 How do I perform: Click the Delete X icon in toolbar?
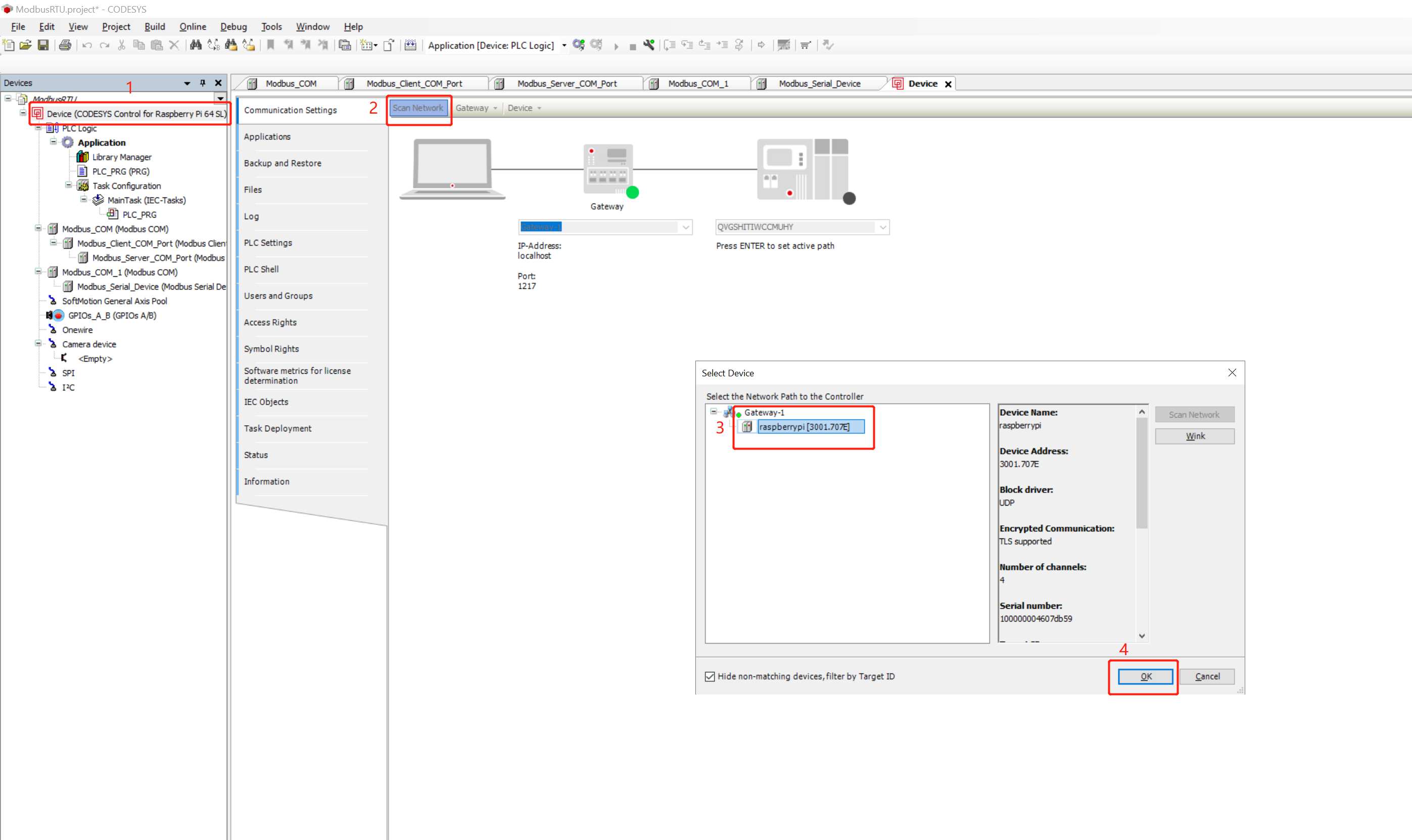click(174, 45)
